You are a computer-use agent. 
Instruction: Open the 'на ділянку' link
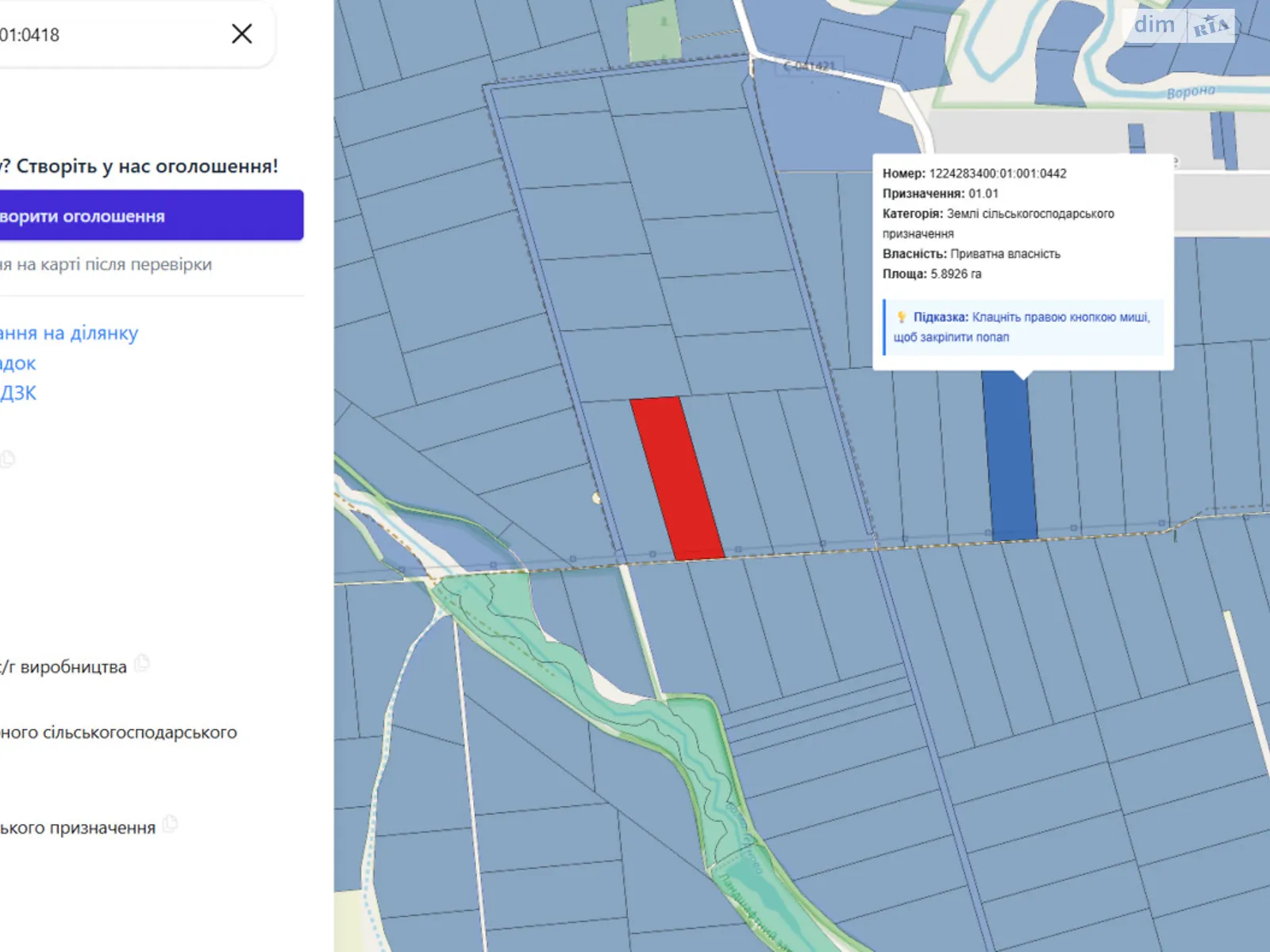[x=69, y=333]
